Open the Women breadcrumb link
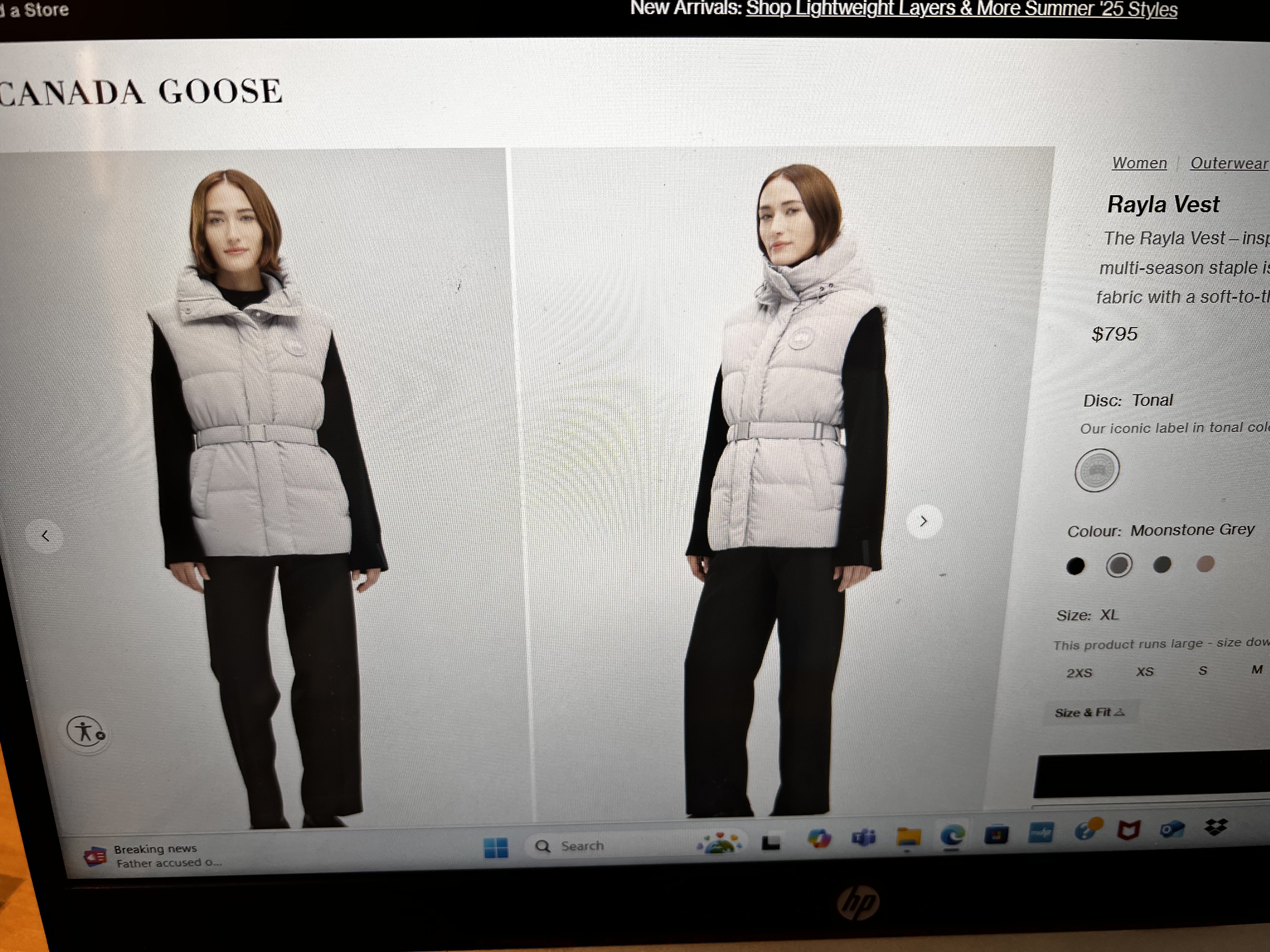 (x=1139, y=163)
